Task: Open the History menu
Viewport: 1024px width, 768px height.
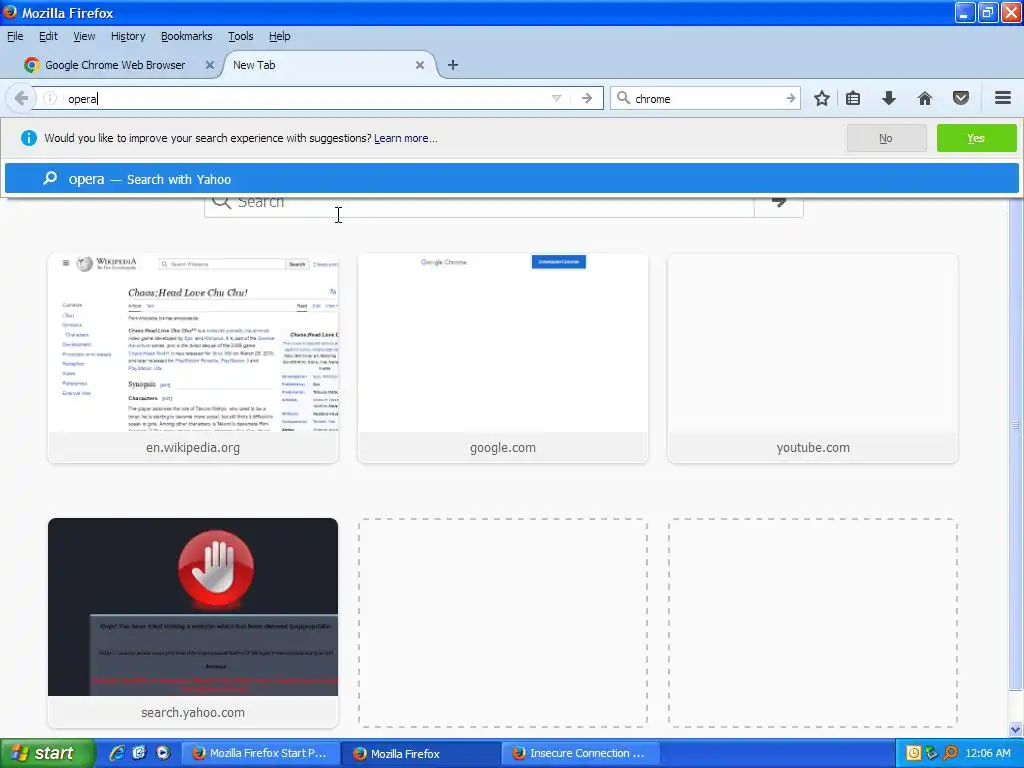Action: [x=128, y=36]
